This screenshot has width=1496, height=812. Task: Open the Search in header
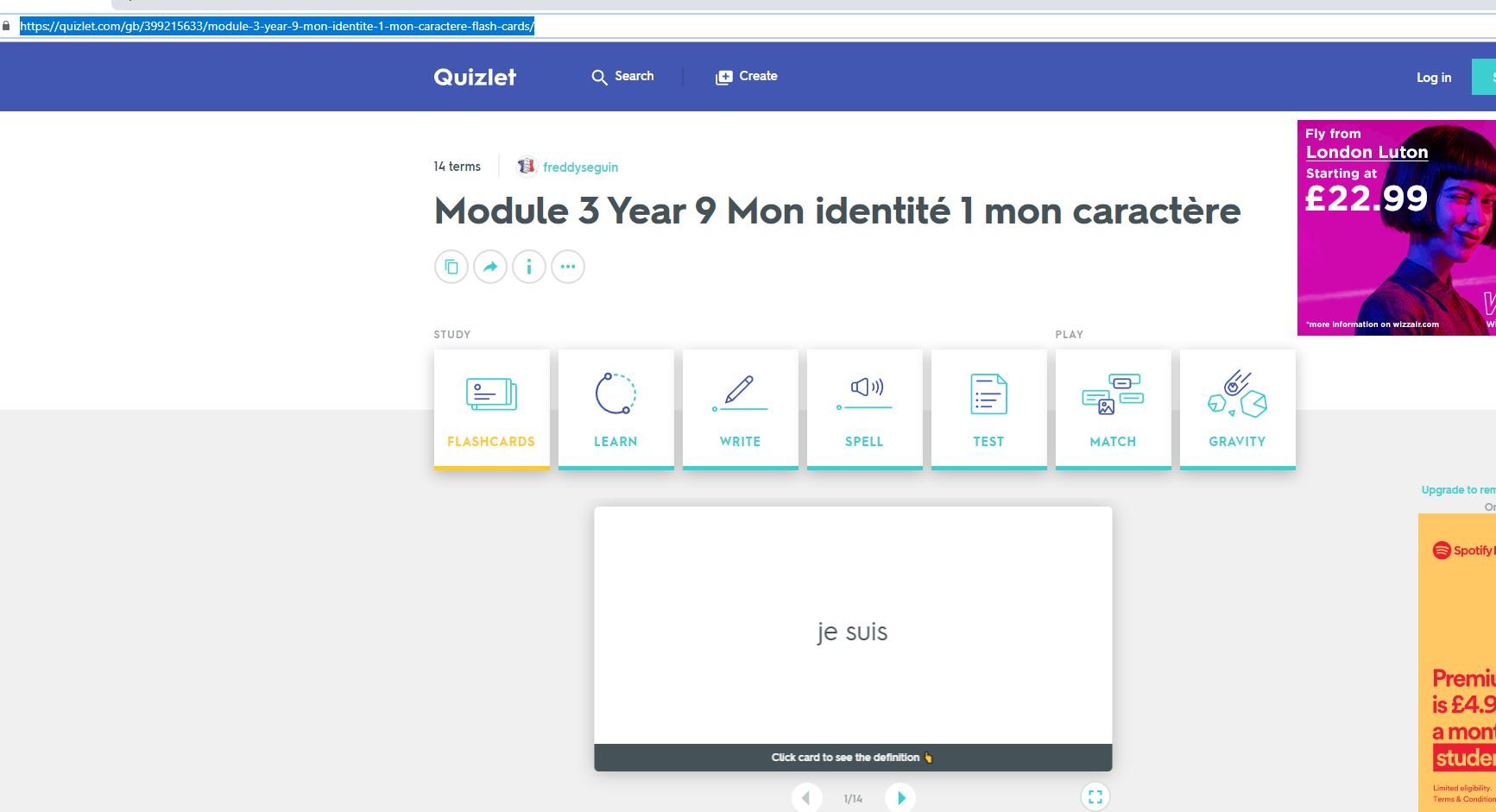click(x=622, y=77)
